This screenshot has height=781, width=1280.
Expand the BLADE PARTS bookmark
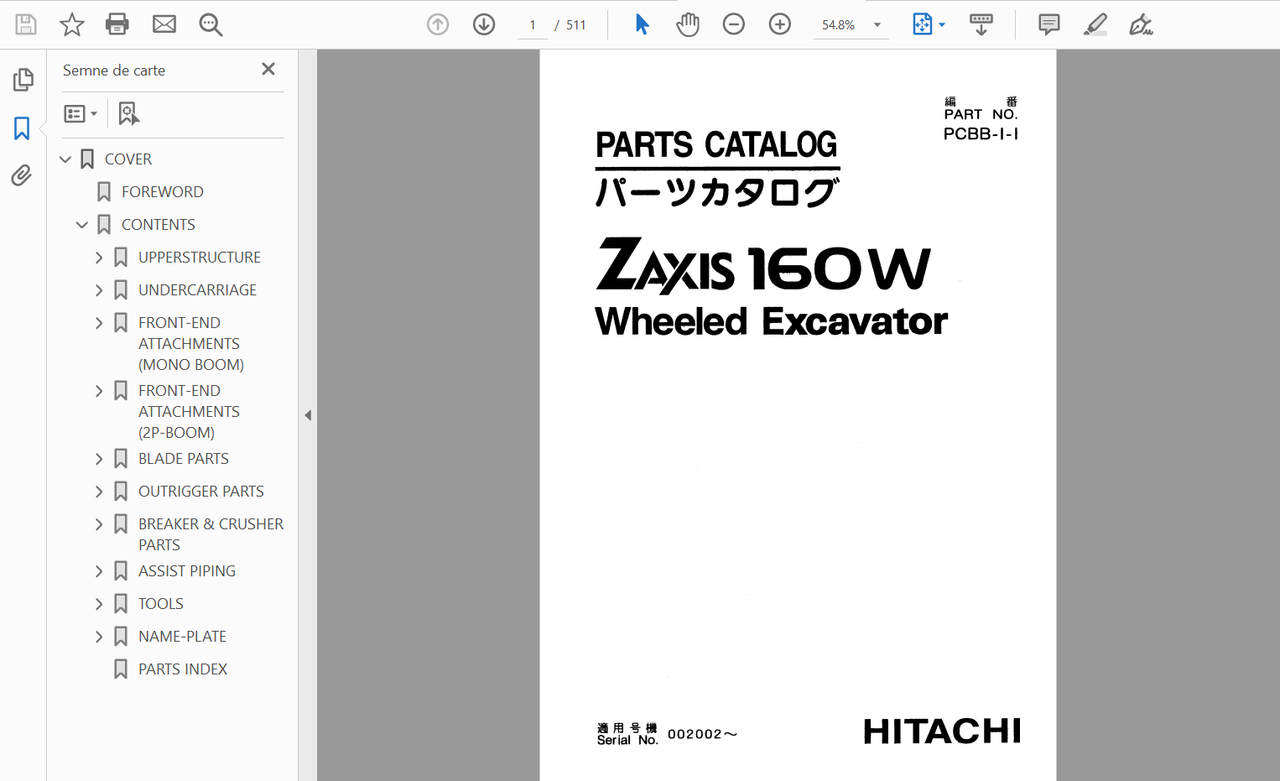click(99, 459)
